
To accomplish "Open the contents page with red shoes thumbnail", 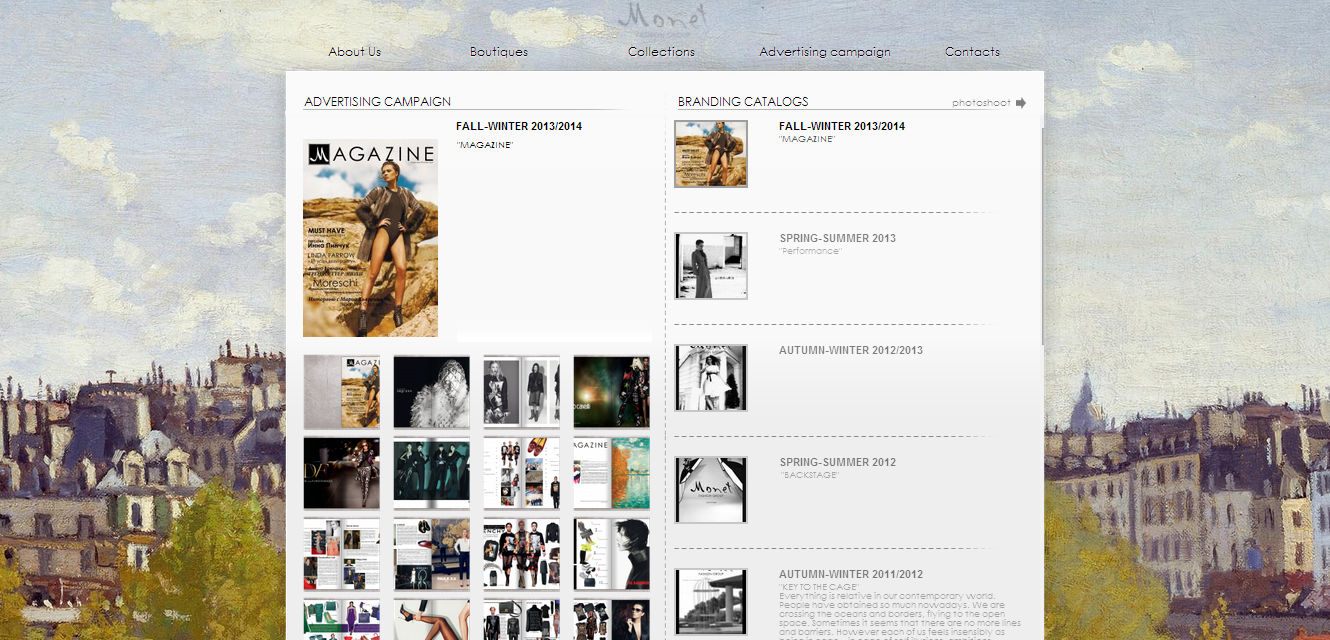I will point(522,473).
